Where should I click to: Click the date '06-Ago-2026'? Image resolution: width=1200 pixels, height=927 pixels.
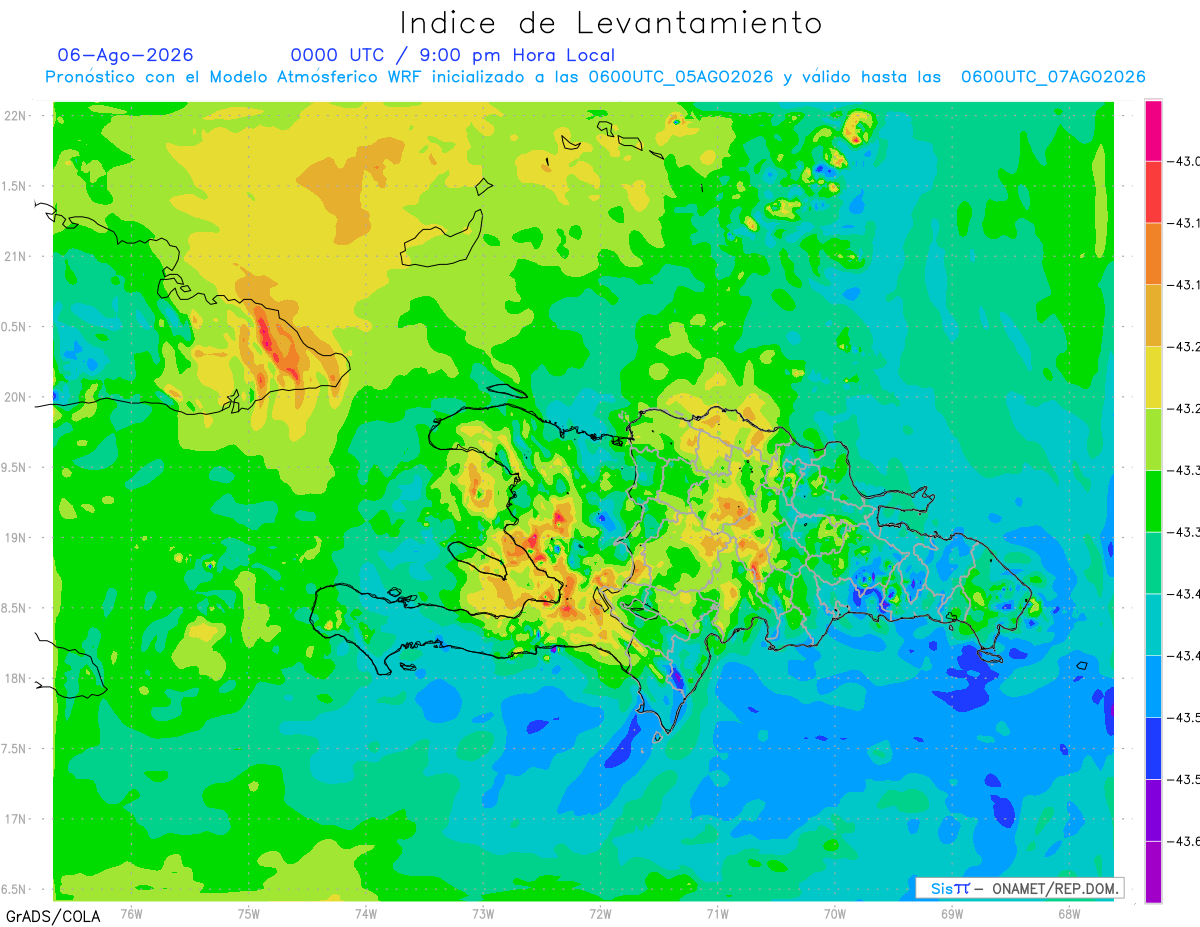coord(125,55)
